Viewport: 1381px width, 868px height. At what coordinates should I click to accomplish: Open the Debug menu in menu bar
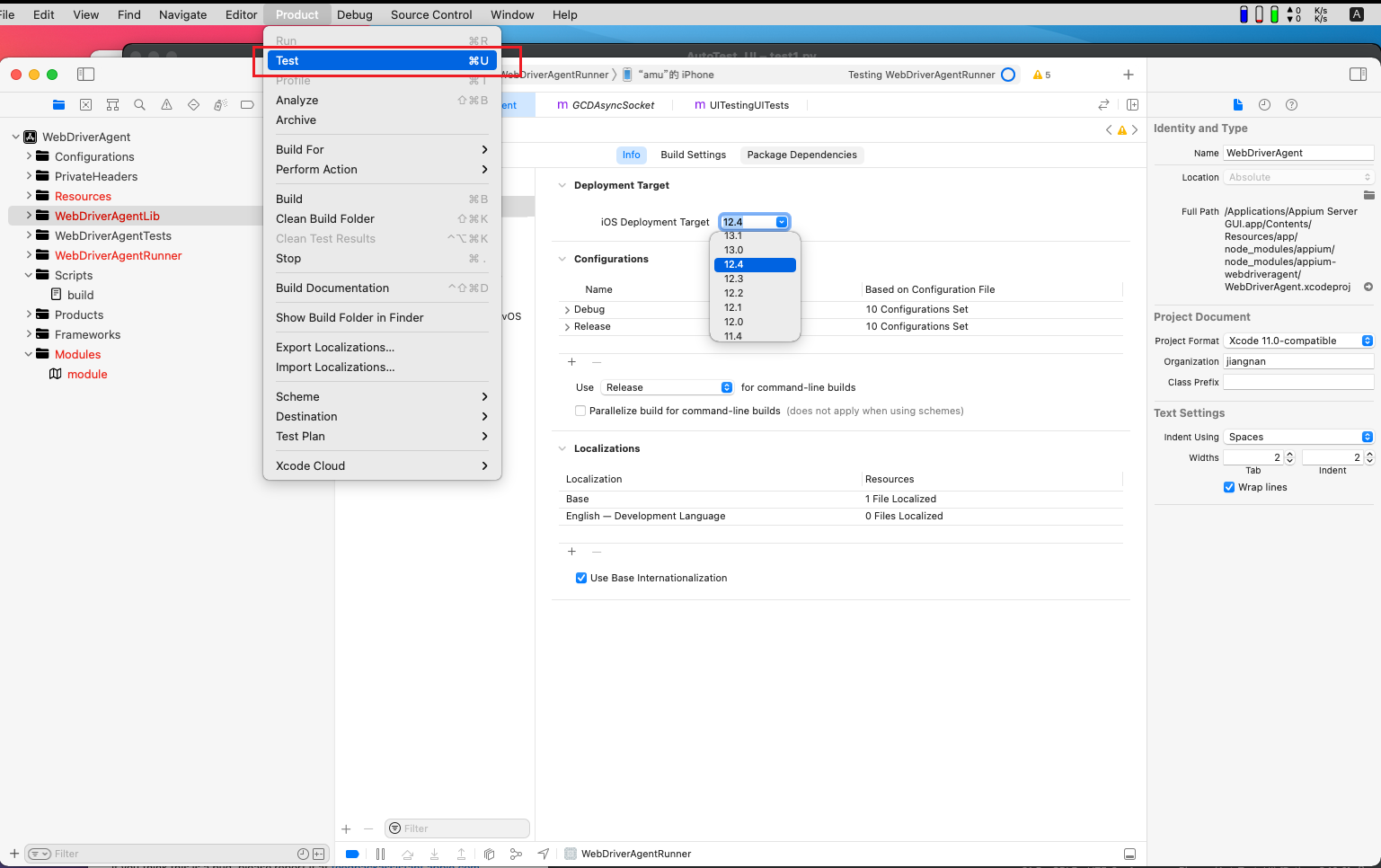[x=355, y=14]
